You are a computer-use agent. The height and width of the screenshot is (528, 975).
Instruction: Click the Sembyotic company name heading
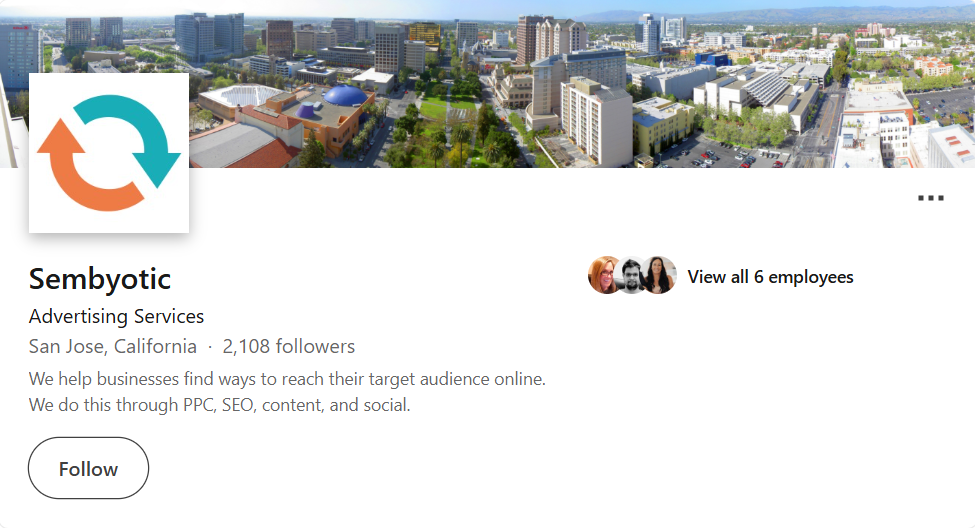pyautogui.click(x=100, y=278)
